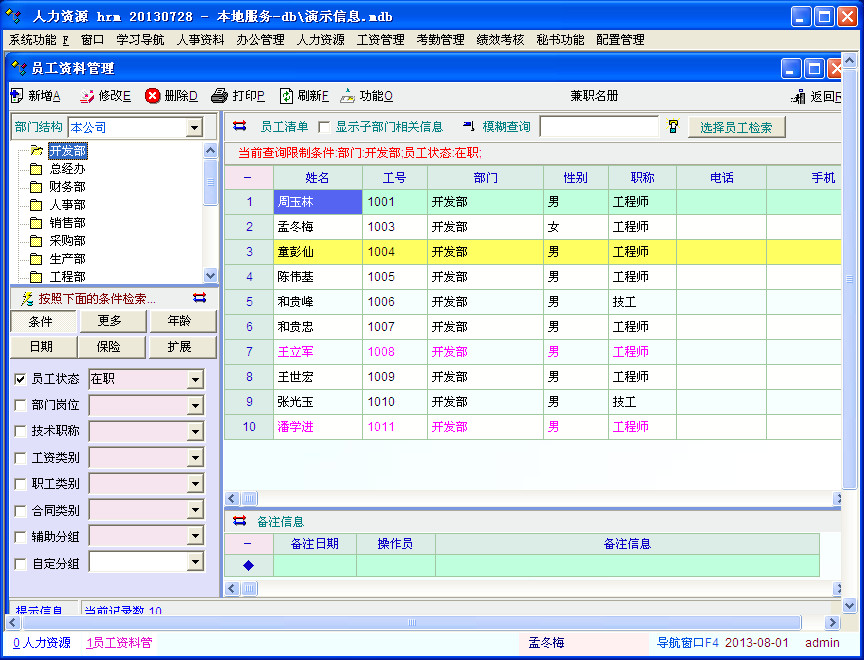Select the 人事部 folder icon
The height and width of the screenshot is (660, 864).
pyautogui.click(x=36, y=205)
